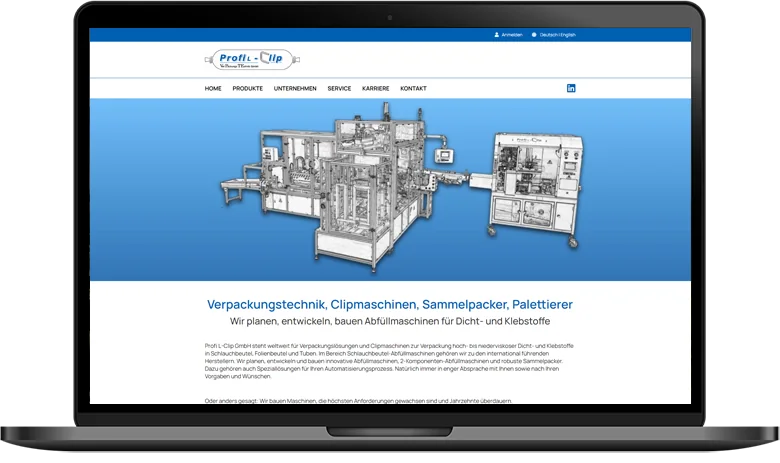The image size is (780, 463).
Task: Navigate to the KONTAKT page
Action: [x=413, y=89]
